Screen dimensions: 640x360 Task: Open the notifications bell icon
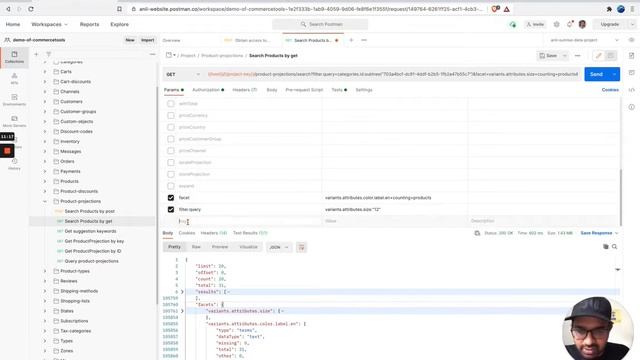tap(570, 24)
